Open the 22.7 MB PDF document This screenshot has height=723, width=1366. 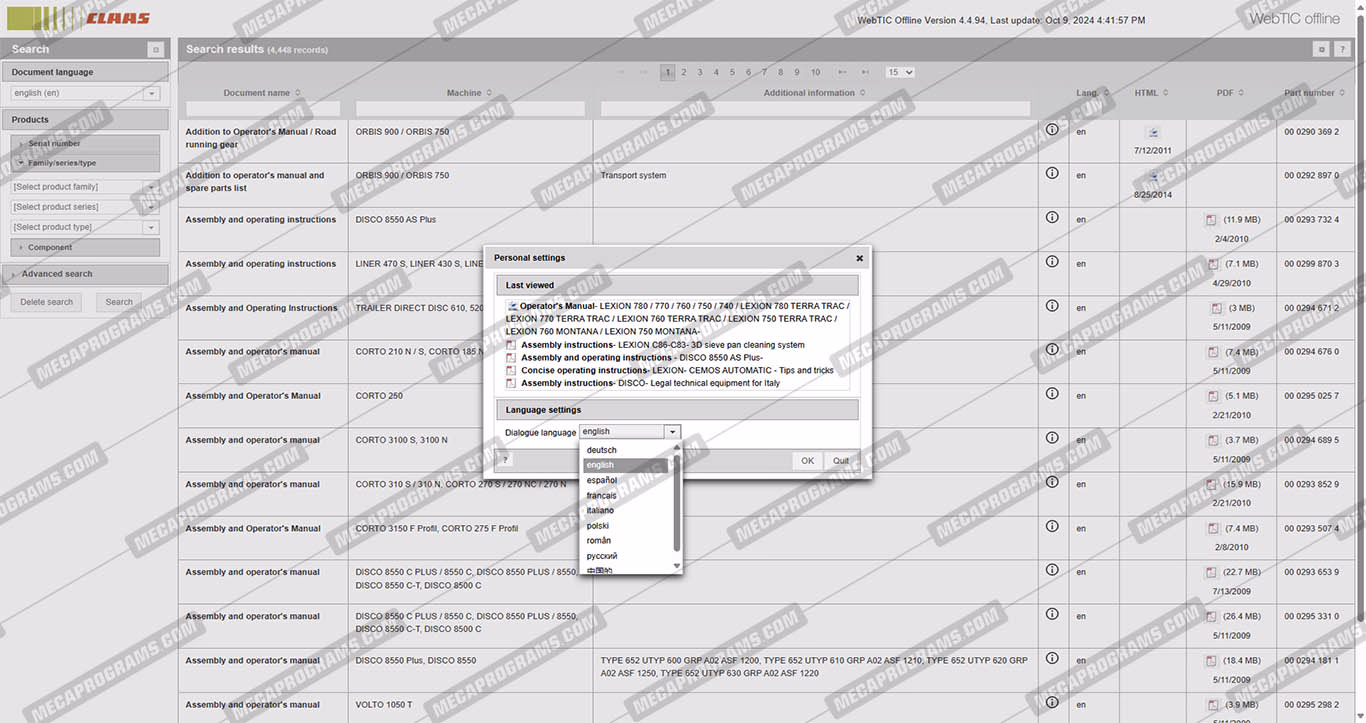coord(1213,573)
